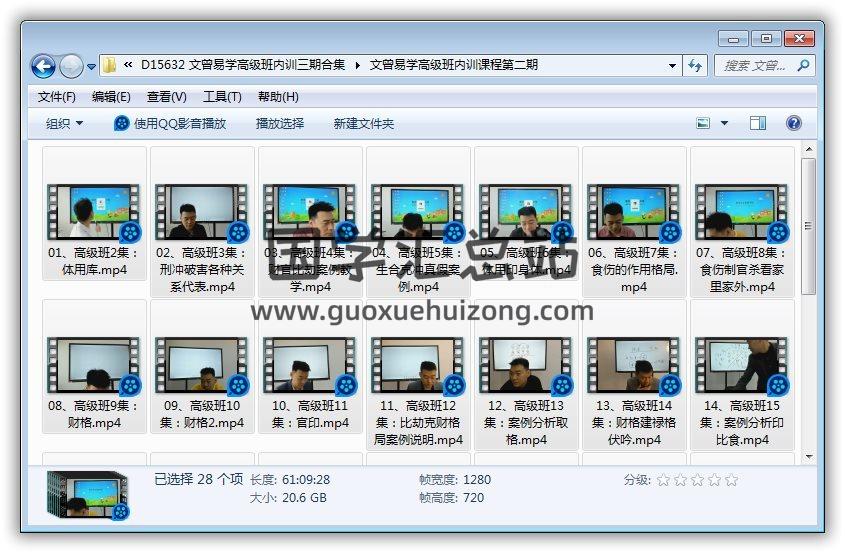
Task: Click filename text 财格2.mp4
Action: click(214, 423)
